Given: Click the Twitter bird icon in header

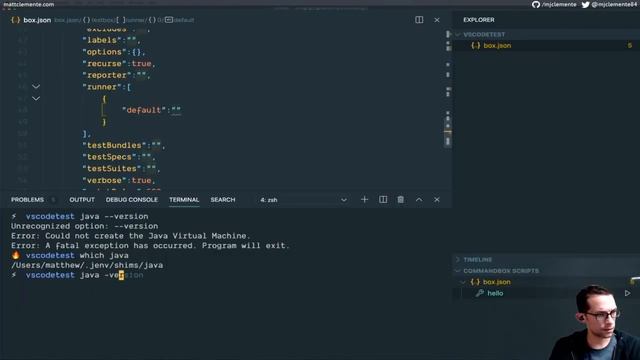Looking at the screenshot, I should pyautogui.click(x=585, y=4).
